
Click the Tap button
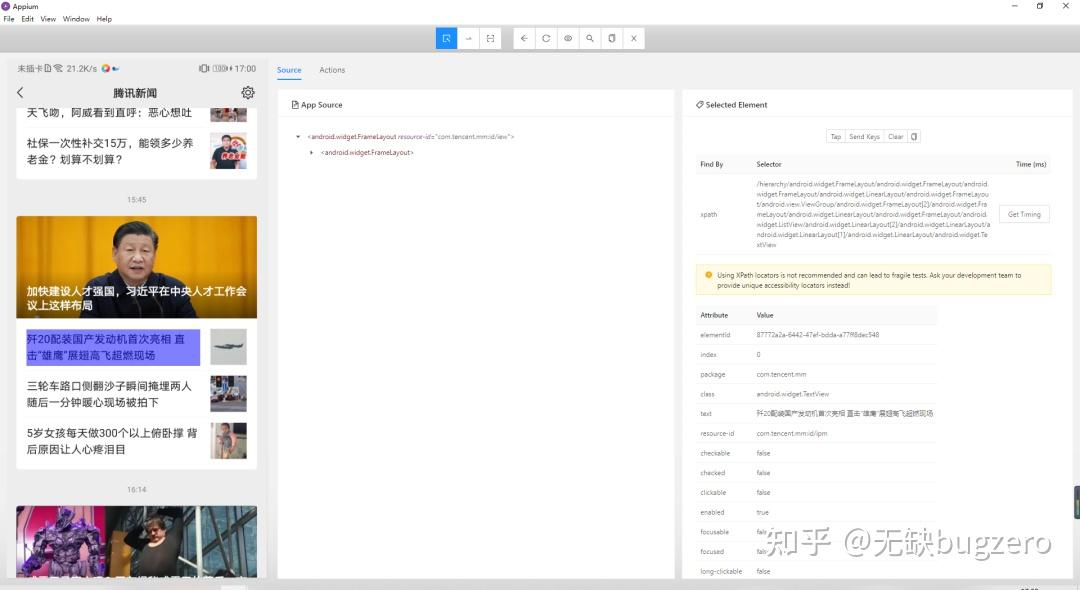click(x=835, y=136)
